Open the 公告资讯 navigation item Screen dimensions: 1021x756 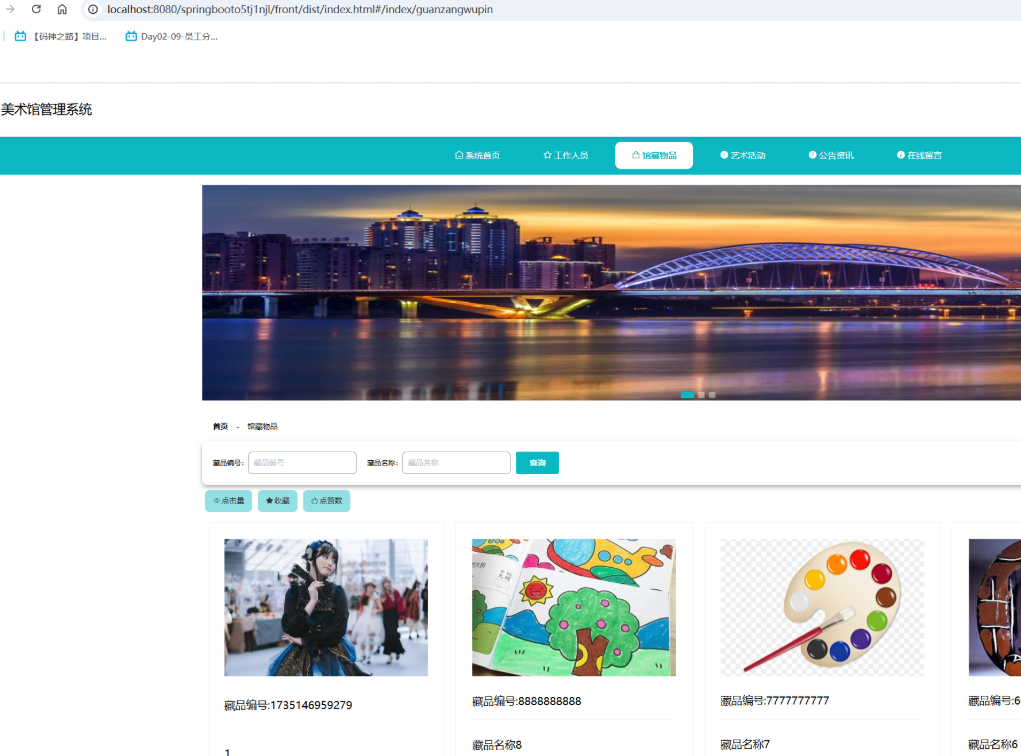830,156
